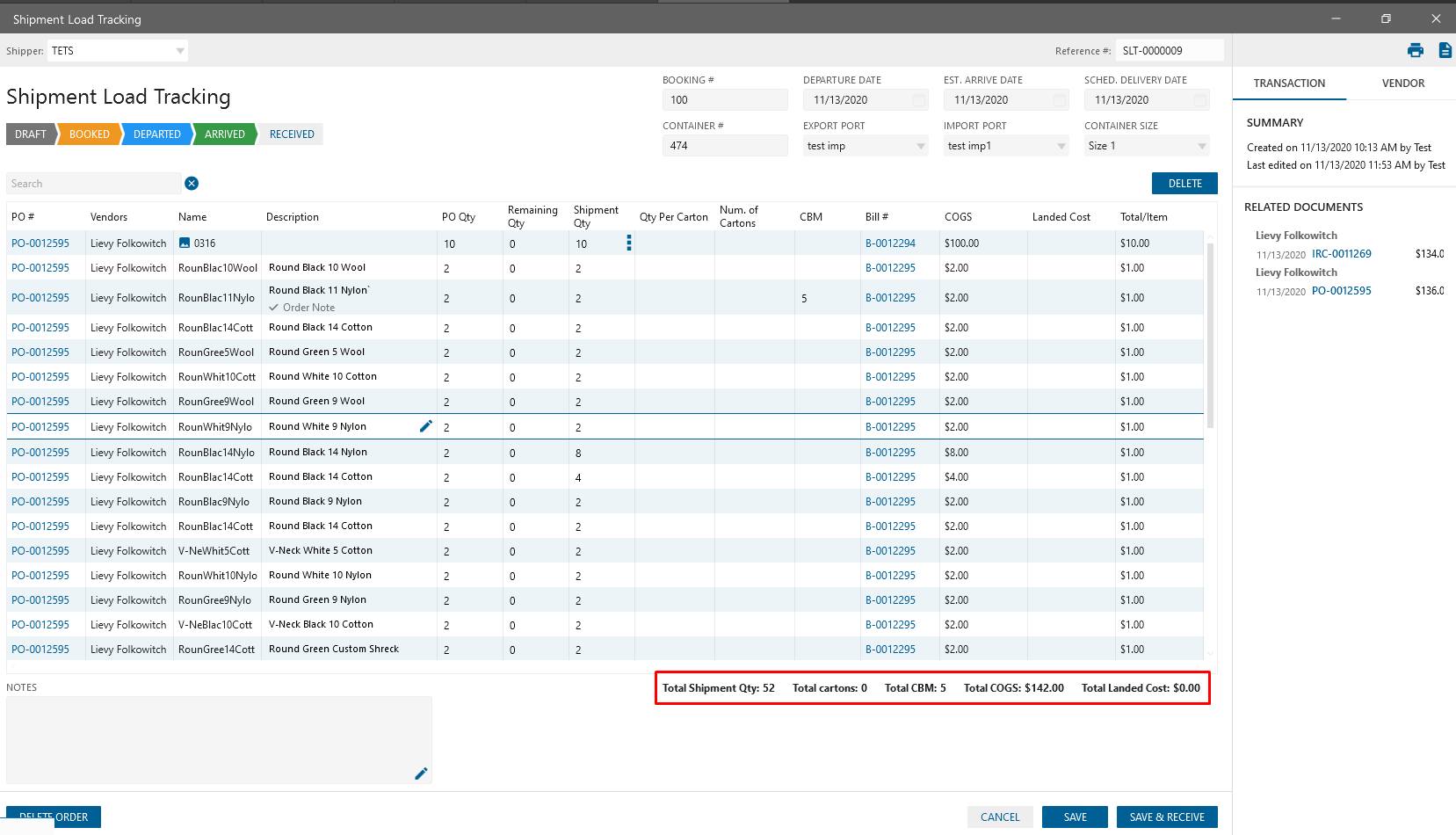1456x835 pixels.
Task: Expand the Container Size dropdown
Action: point(1202,146)
